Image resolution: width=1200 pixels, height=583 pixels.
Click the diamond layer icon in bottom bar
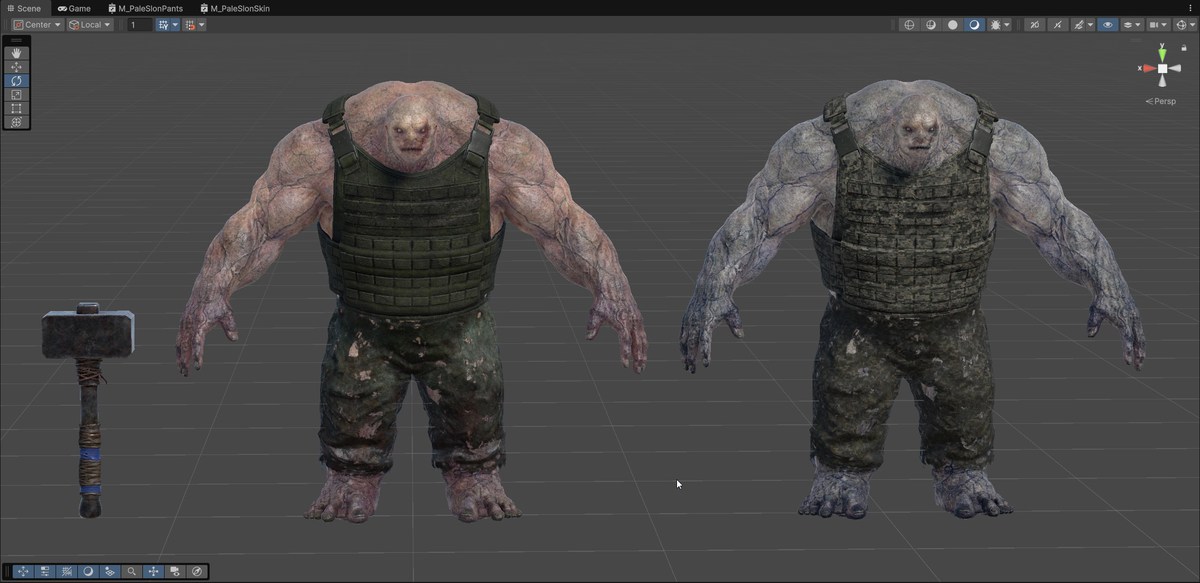[110, 572]
